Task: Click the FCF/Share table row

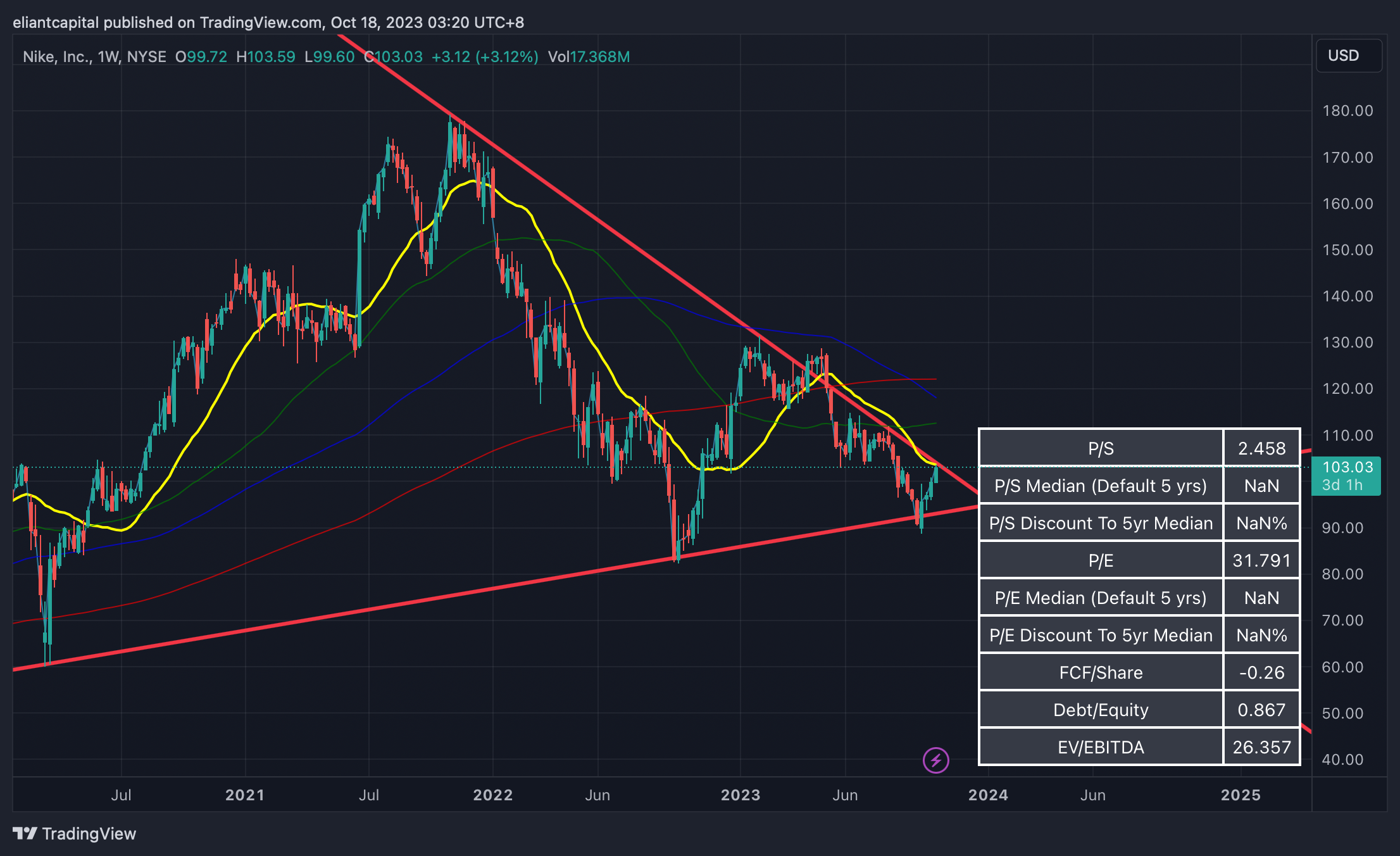Action: point(1101,672)
